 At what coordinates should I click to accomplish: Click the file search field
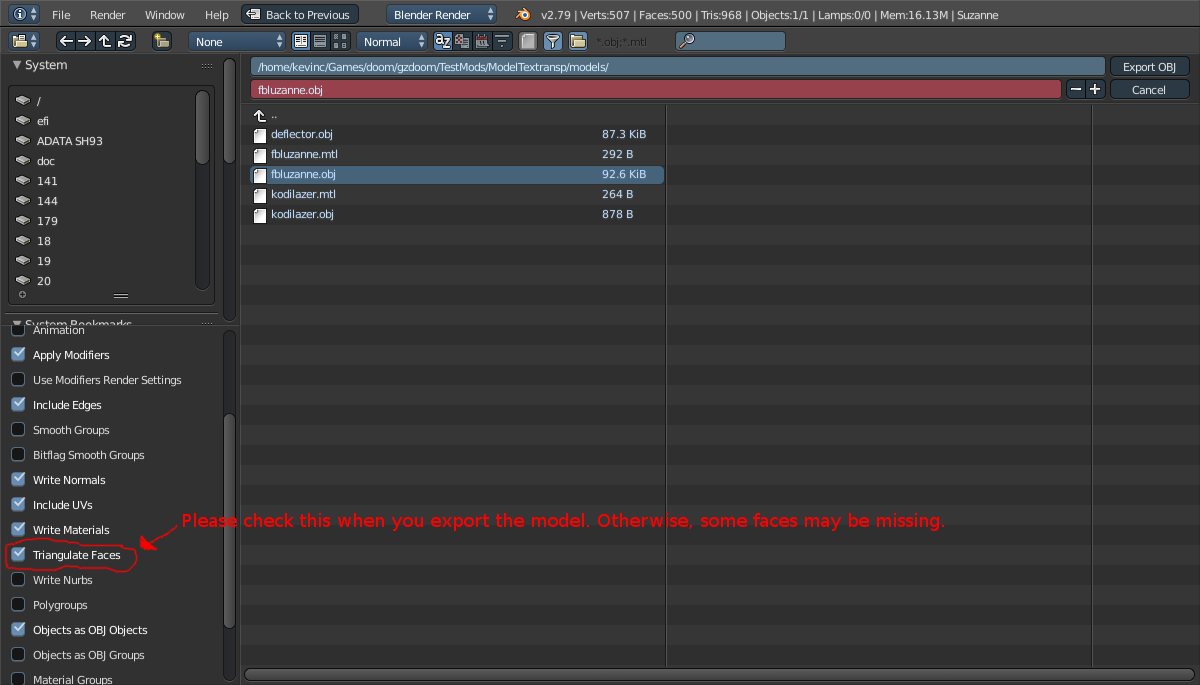[x=730, y=41]
